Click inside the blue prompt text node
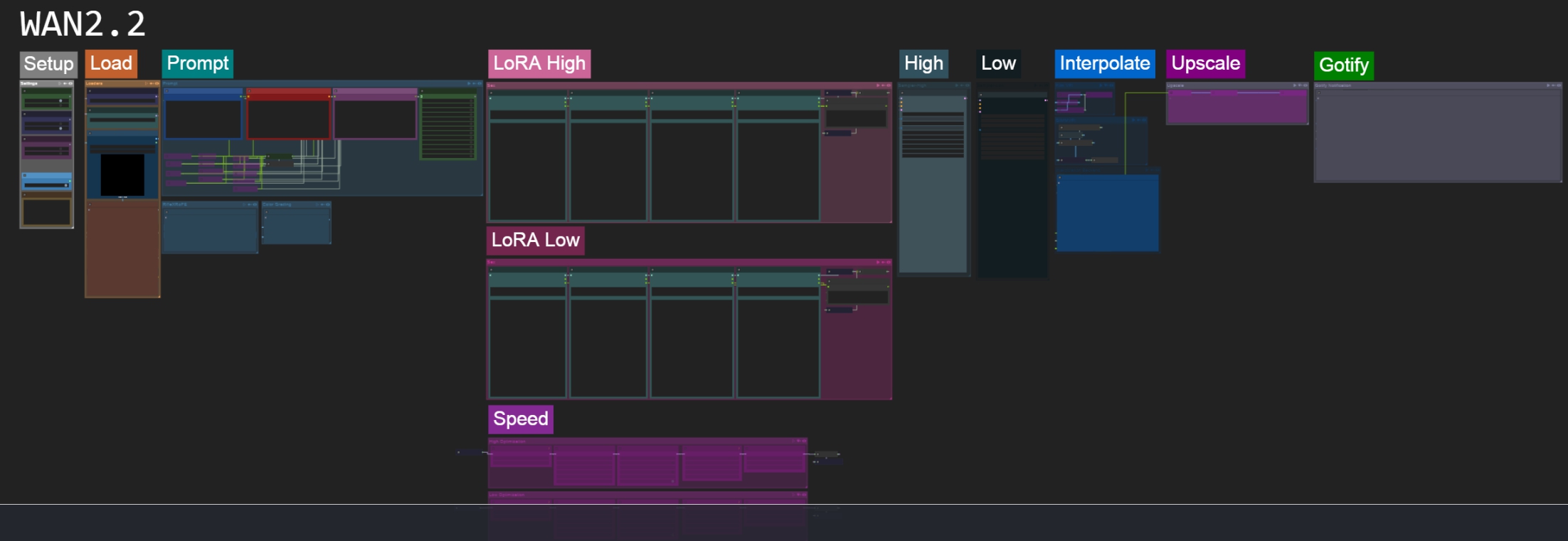 [203, 118]
